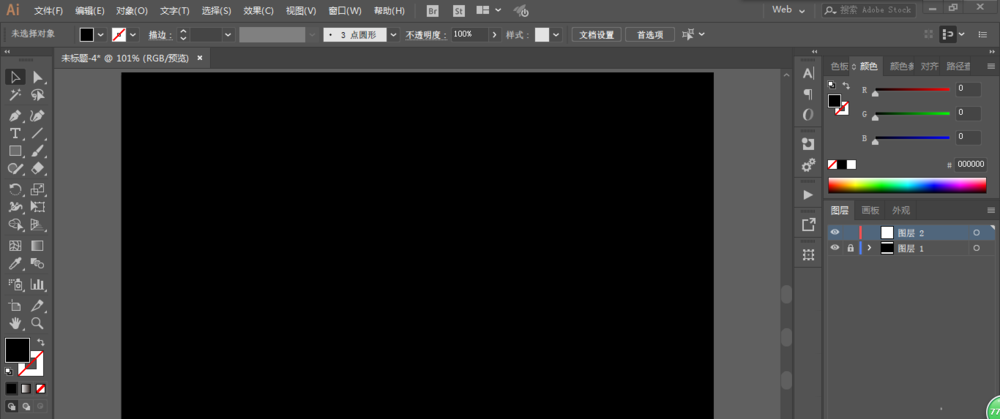This screenshot has height=419, width=1000.
Task: Select the Paintbrush tool
Action: pos(38,151)
